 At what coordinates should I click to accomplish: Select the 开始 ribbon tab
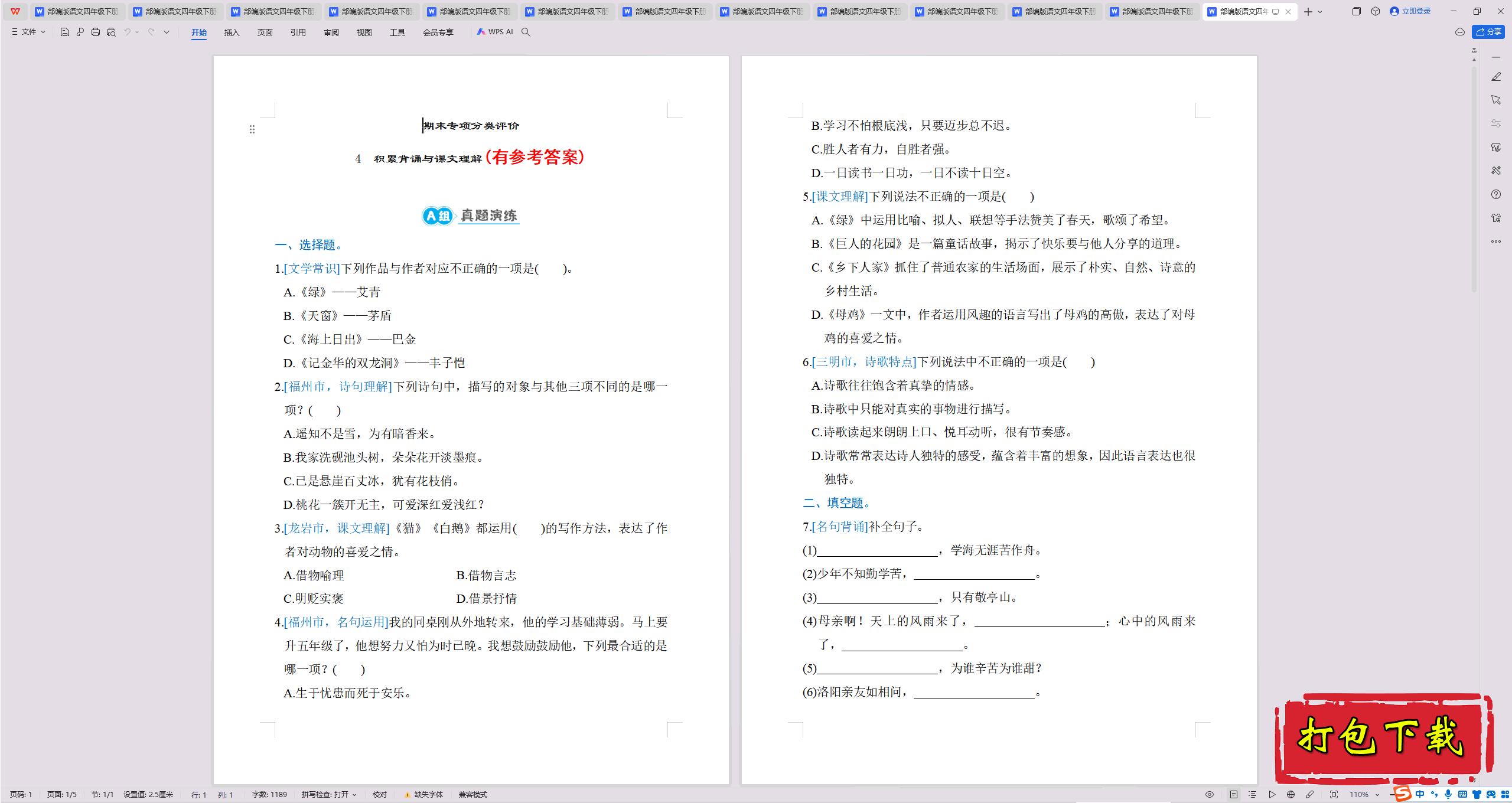click(199, 32)
